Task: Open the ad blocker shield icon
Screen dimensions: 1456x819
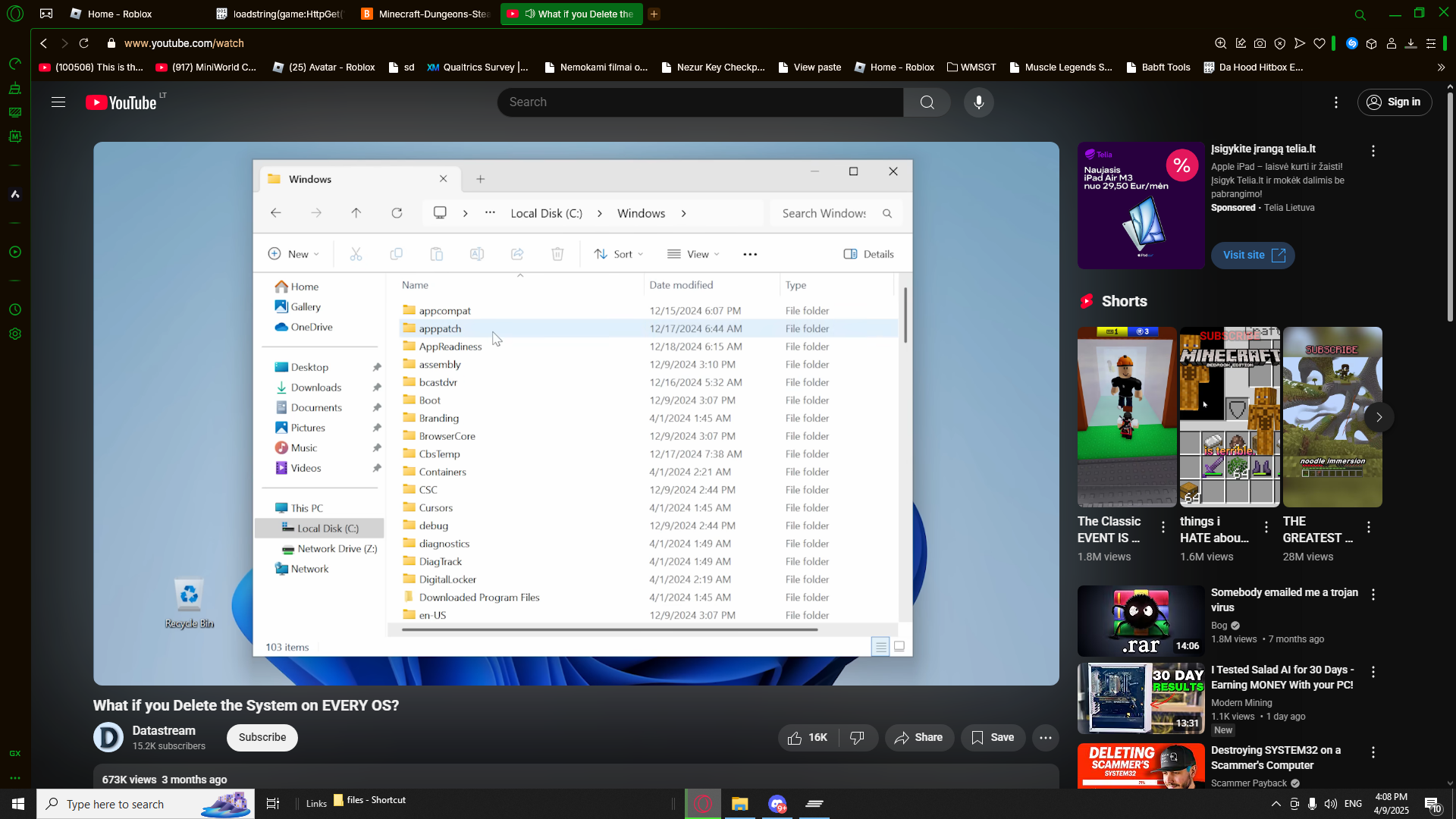Action: click(1279, 43)
